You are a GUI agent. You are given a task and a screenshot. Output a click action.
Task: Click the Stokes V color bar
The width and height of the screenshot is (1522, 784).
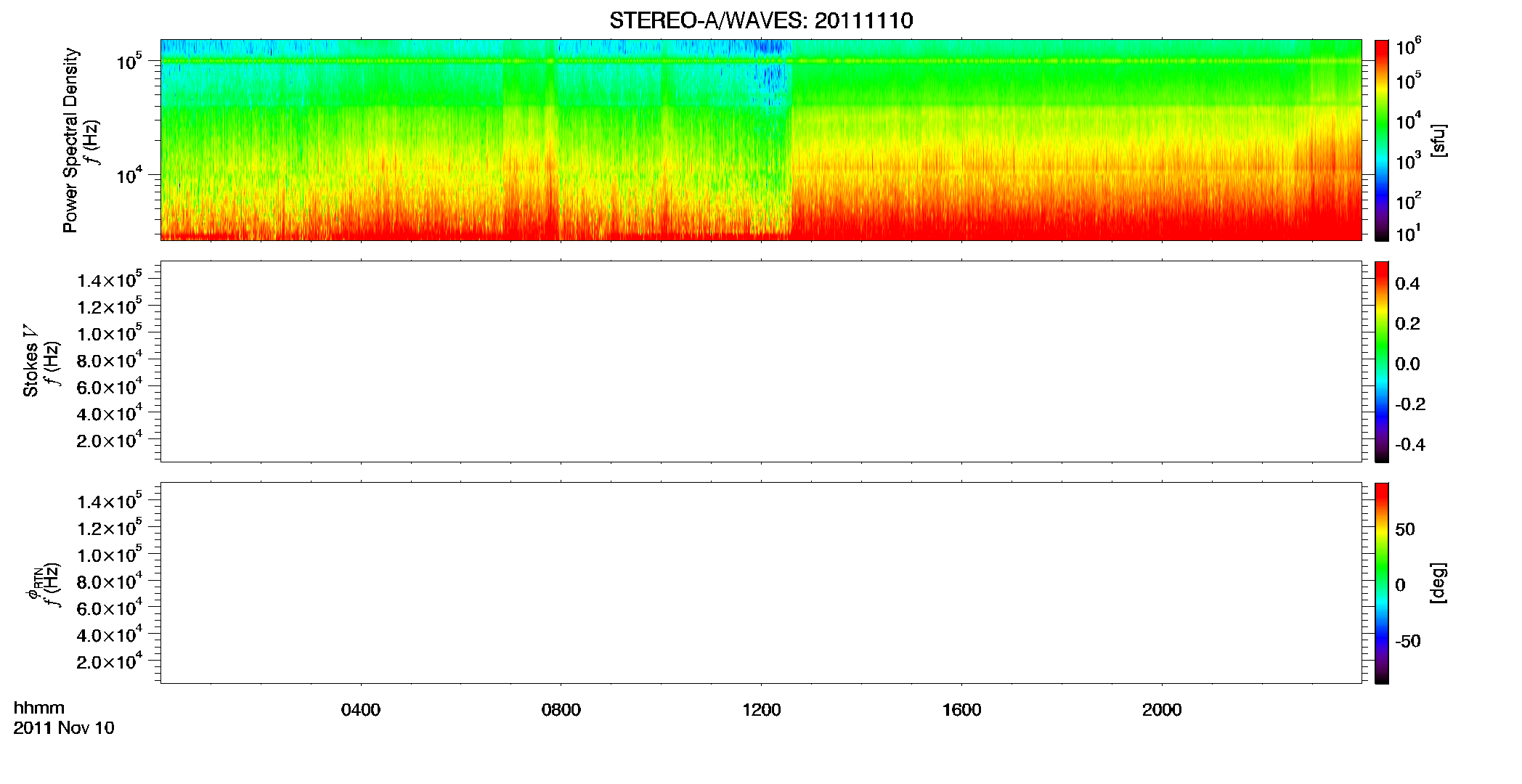pyautogui.click(x=1382, y=362)
